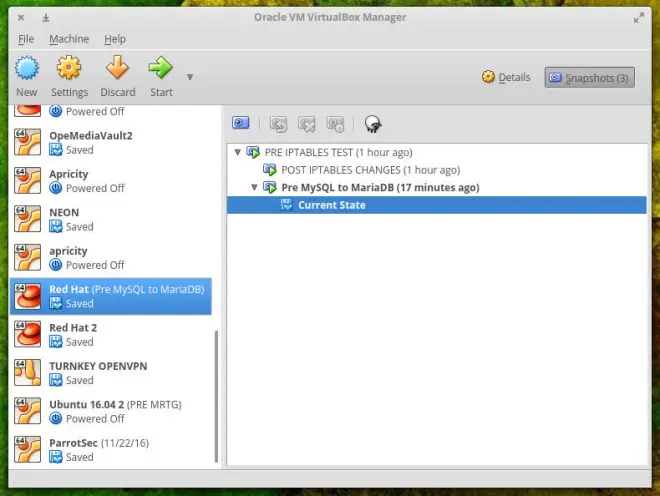Open the Start options dropdown arrow
Screen dimensions: 660x496
click(x=190, y=77)
